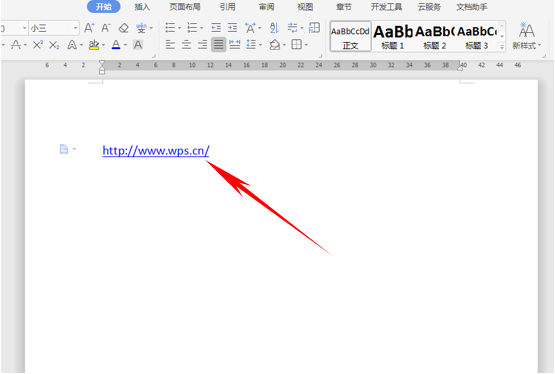Insert a bulleted list
The width and height of the screenshot is (555, 374).
(170, 28)
